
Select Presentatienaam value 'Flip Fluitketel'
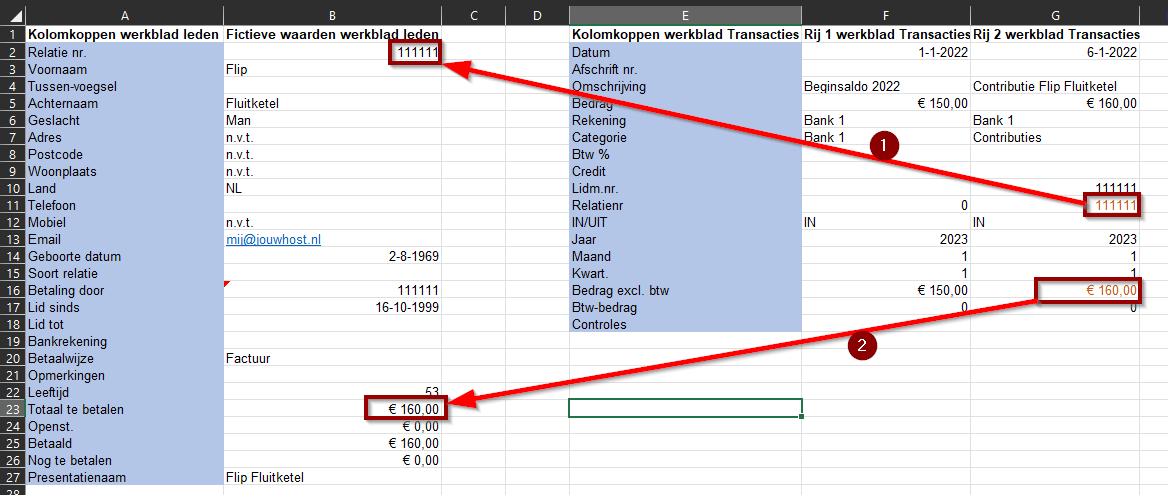[332, 476]
